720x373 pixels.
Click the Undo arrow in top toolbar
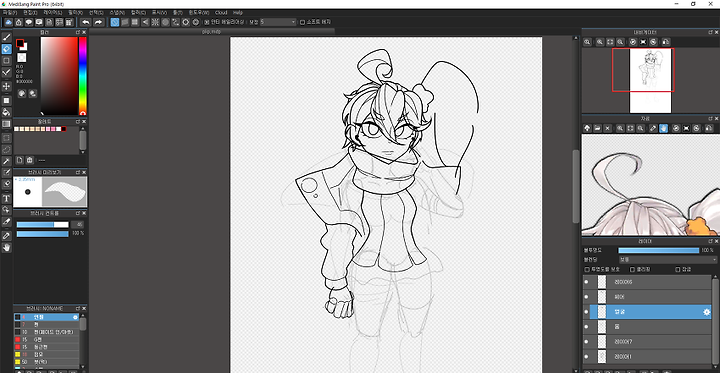[86, 22]
